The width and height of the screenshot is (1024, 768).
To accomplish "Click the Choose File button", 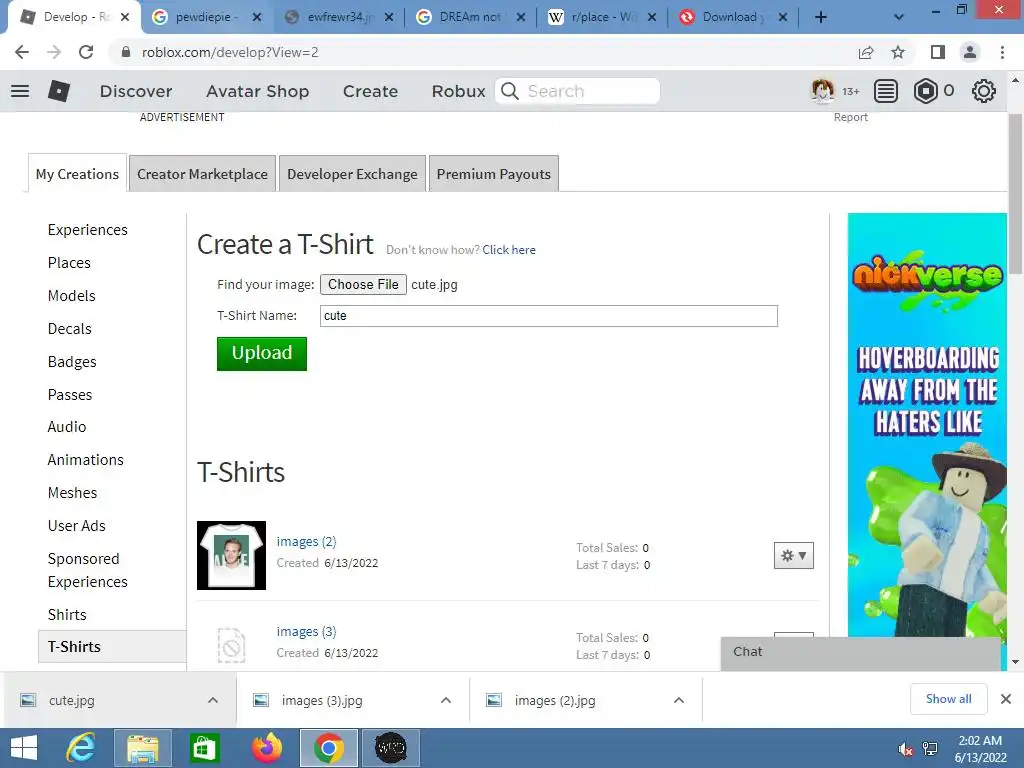I will pos(363,285).
